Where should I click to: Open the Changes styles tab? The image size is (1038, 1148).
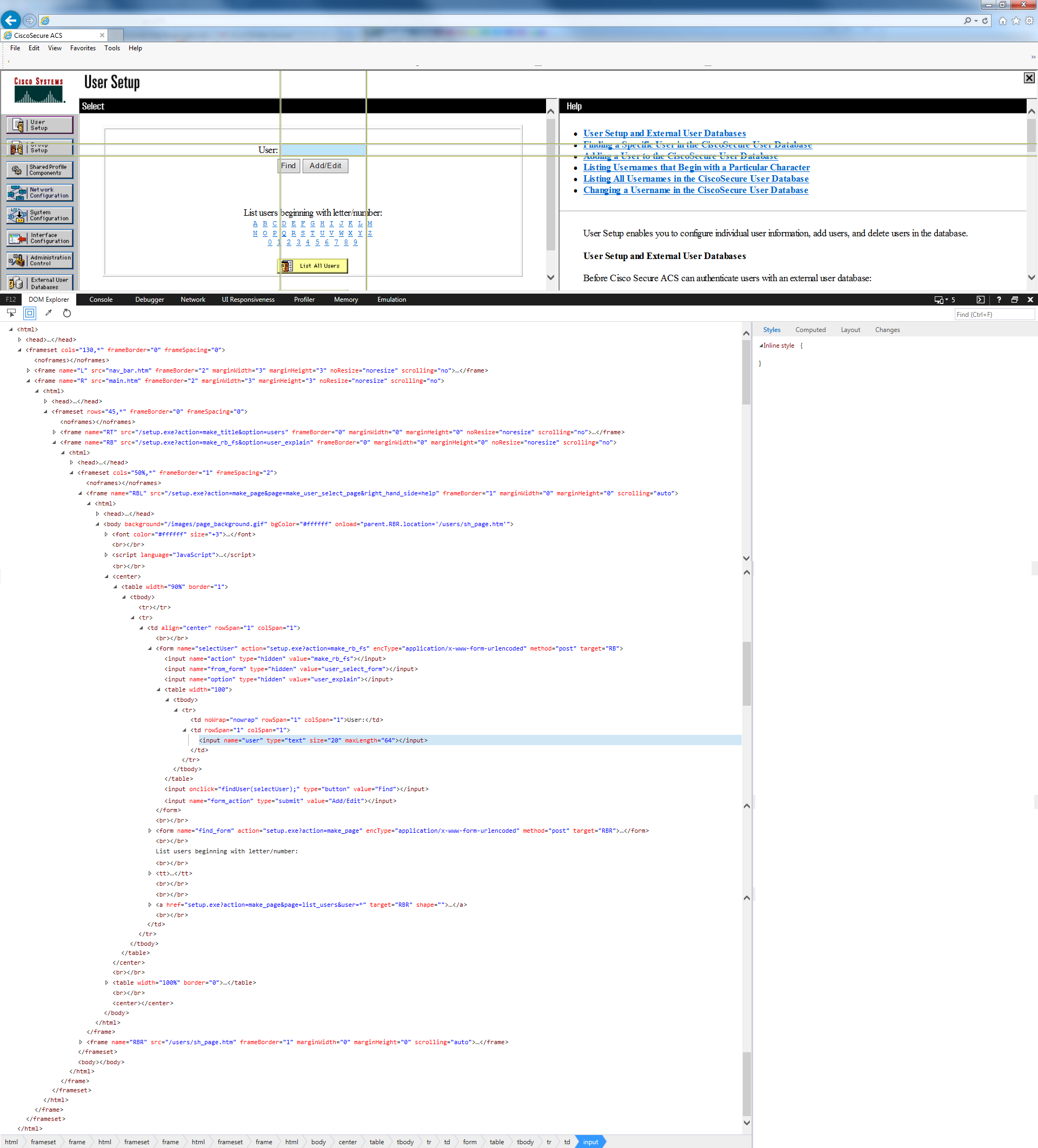point(887,330)
